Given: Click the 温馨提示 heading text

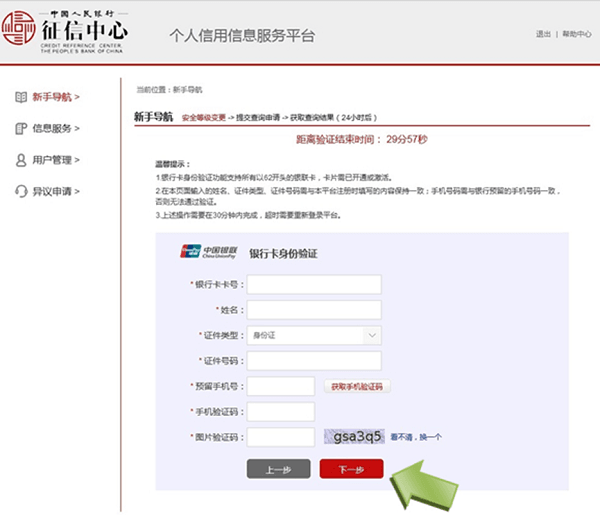Looking at the screenshot, I should pyautogui.click(x=172, y=164).
